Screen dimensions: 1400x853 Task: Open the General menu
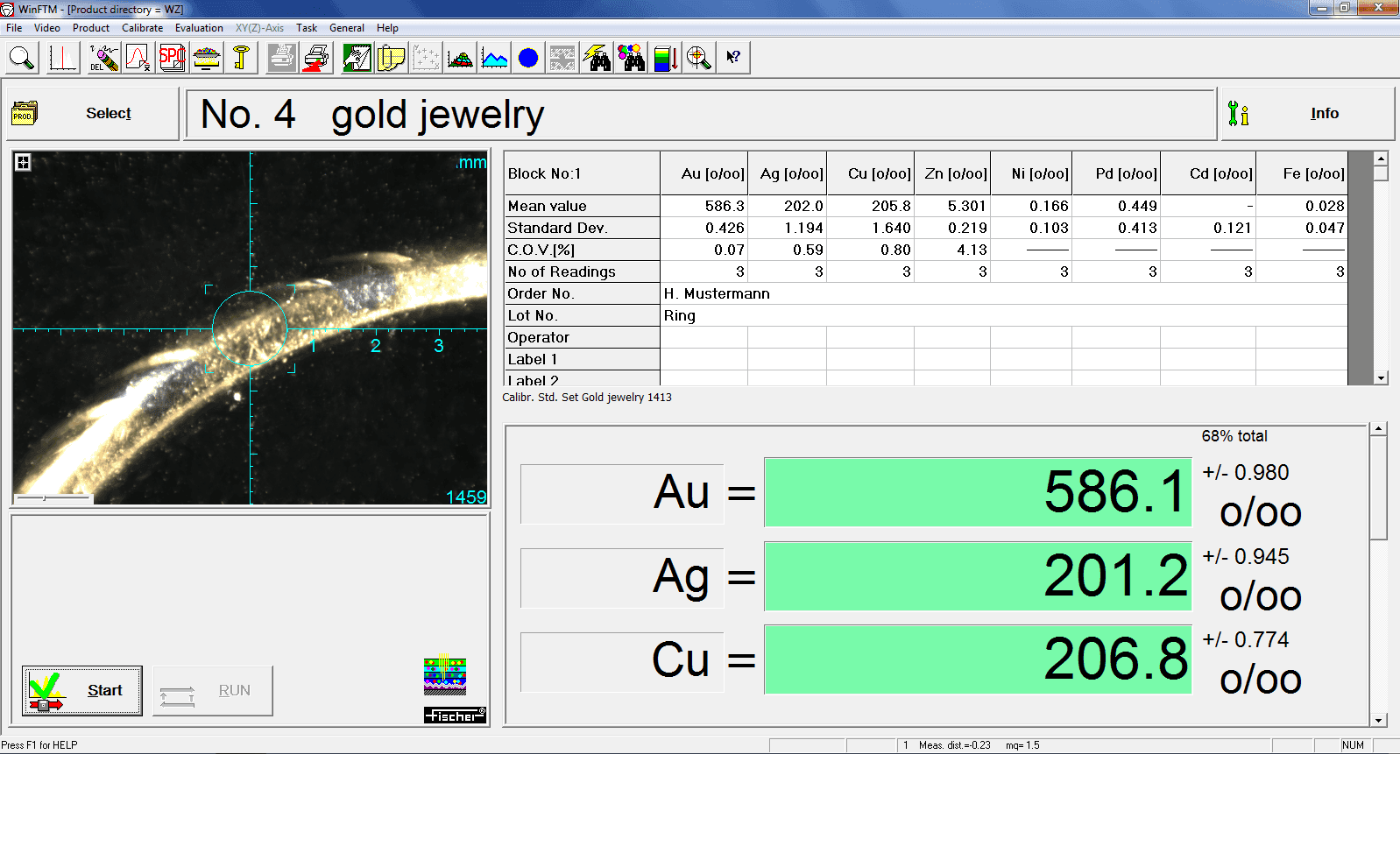pyautogui.click(x=347, y=28)
